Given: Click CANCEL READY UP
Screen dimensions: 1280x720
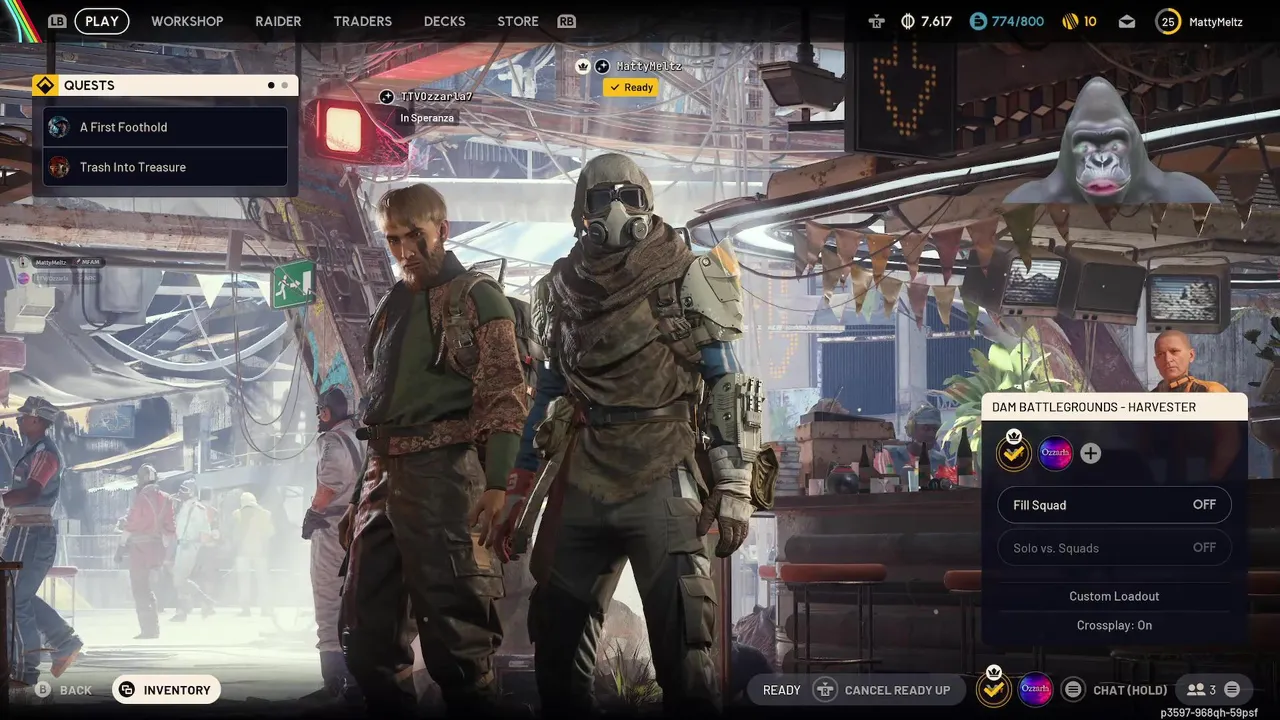Looking at the screenshot, I should pos(897,690).
